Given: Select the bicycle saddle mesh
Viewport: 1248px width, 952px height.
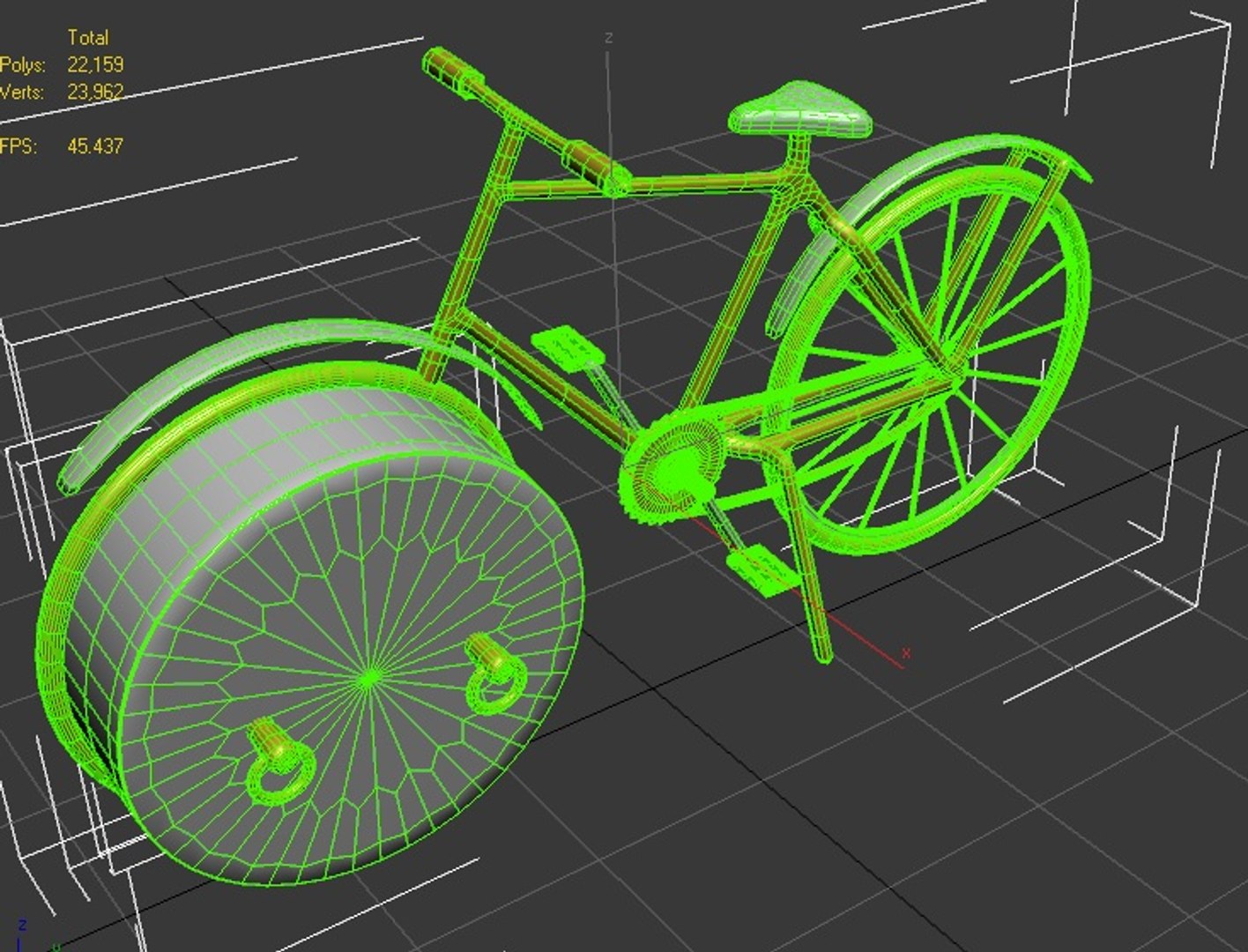Looking at the screenshot, I should pyautogui.click(x=800, y=110).
